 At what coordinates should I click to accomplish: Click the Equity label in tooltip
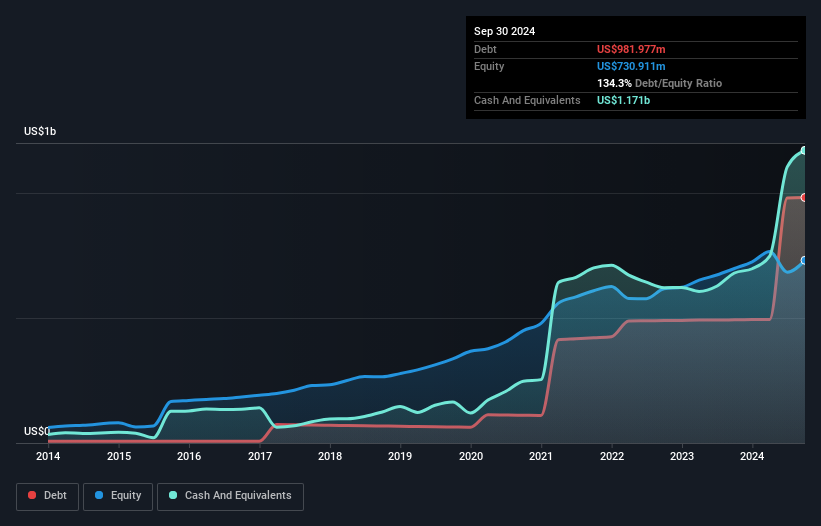489,66
